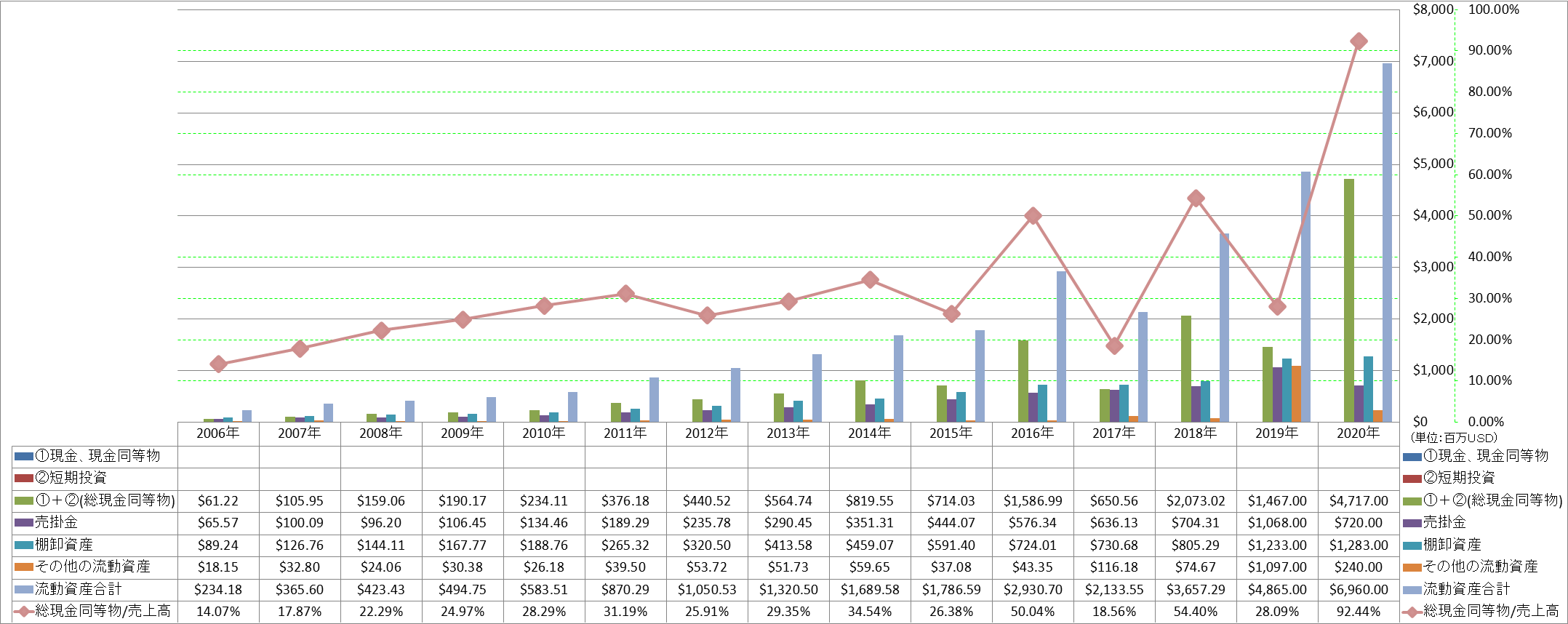The width and height of the screenshot is (1568, 624).
Task: Click the $65.57 receivables cell
Action: [x=218, y=522]
